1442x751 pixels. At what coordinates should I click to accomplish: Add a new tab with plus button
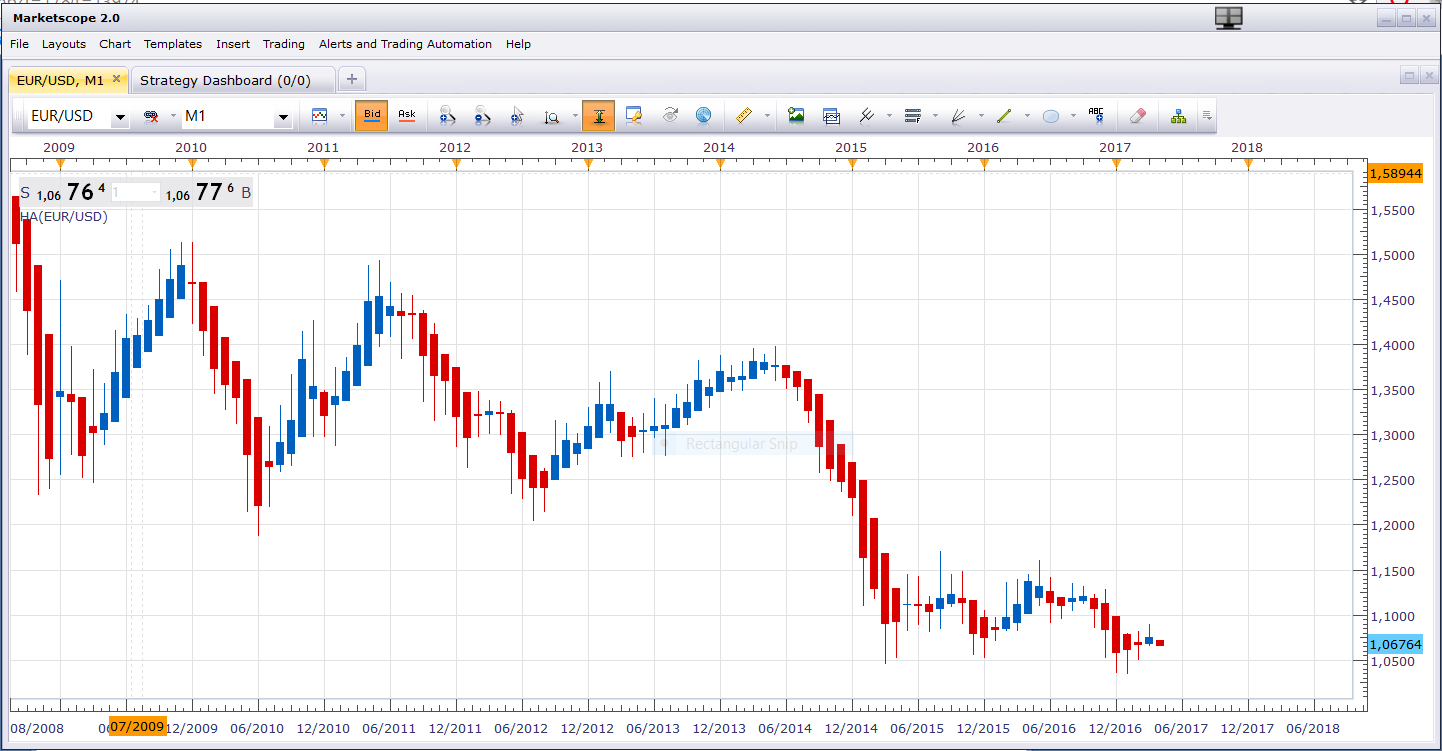[352, 80]
